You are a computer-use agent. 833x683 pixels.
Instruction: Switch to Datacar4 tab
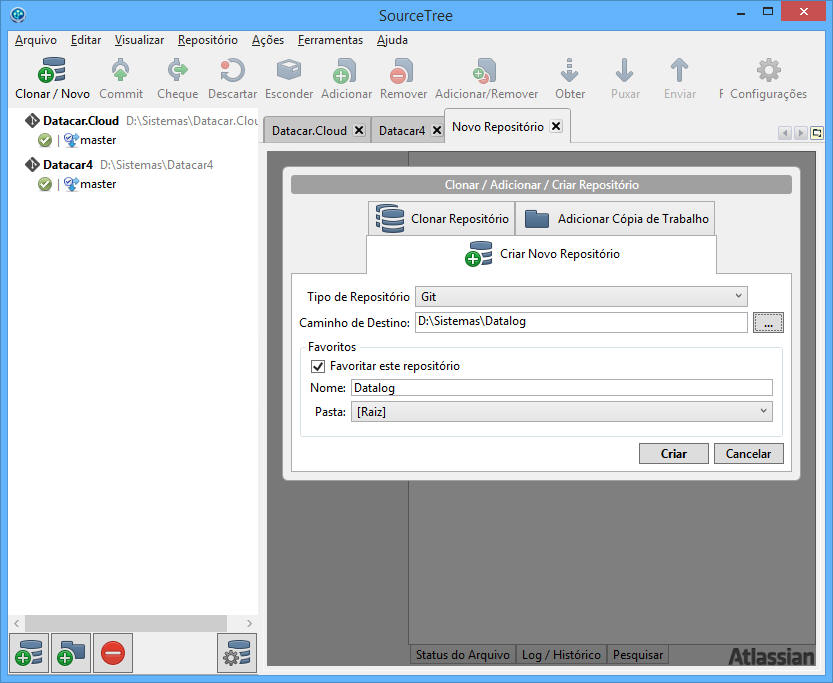pos(402,131)
